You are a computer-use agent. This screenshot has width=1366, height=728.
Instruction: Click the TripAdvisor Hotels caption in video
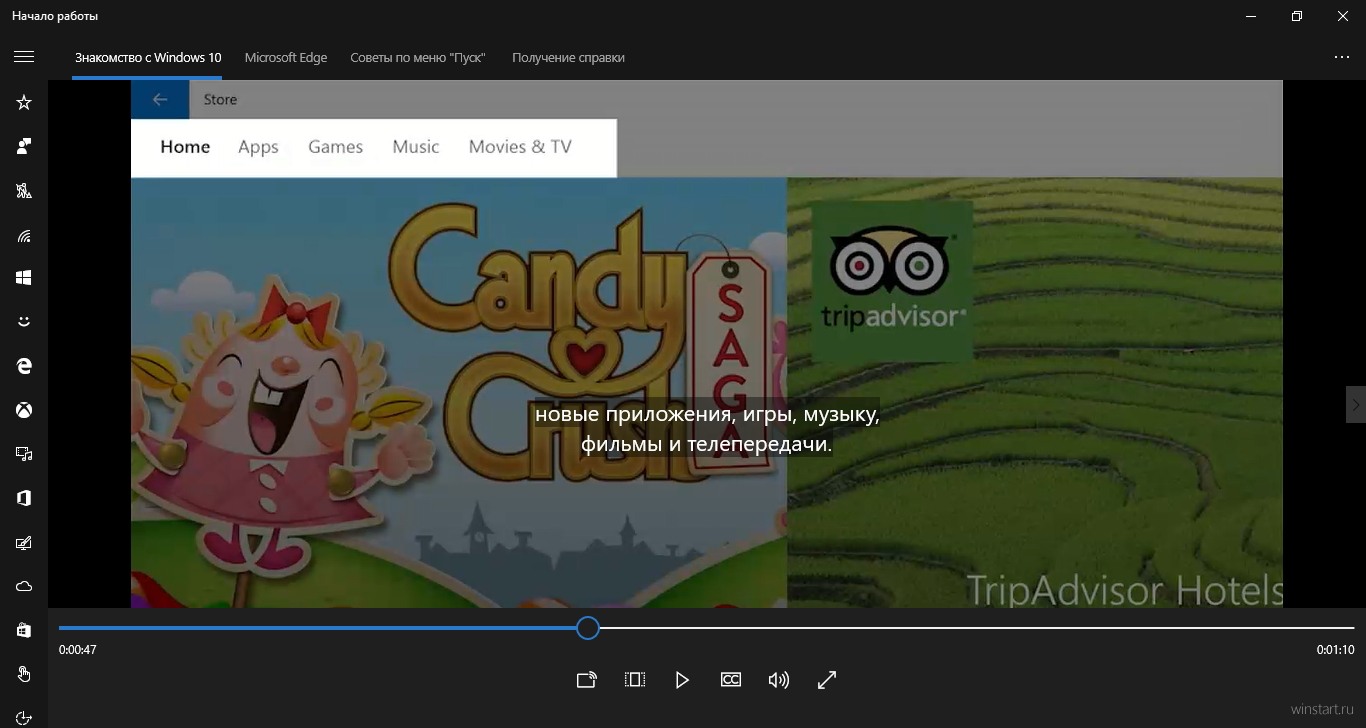coord(1124,590)
